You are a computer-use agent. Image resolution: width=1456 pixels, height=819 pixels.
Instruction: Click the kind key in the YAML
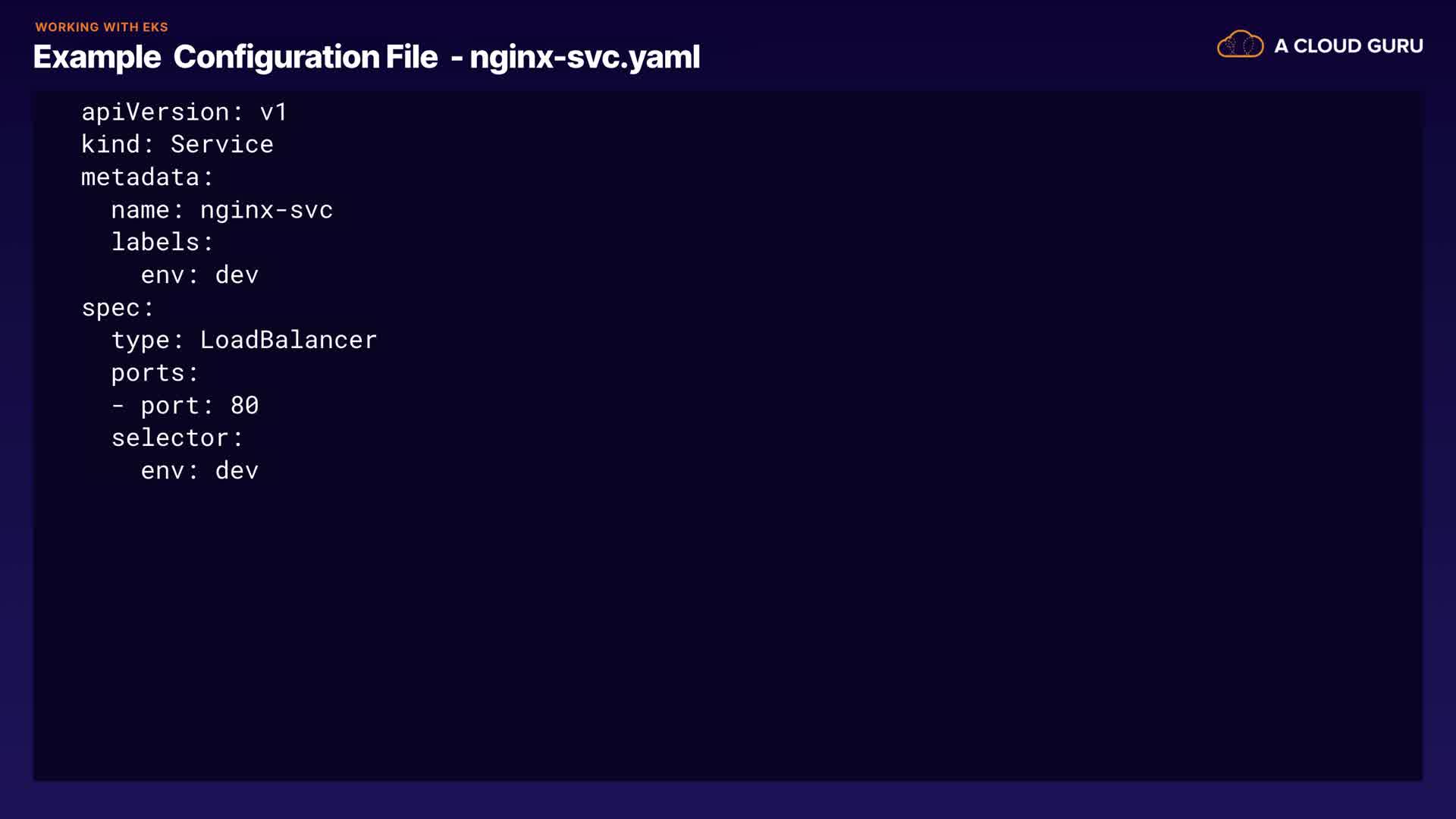[x=111, y=144]
